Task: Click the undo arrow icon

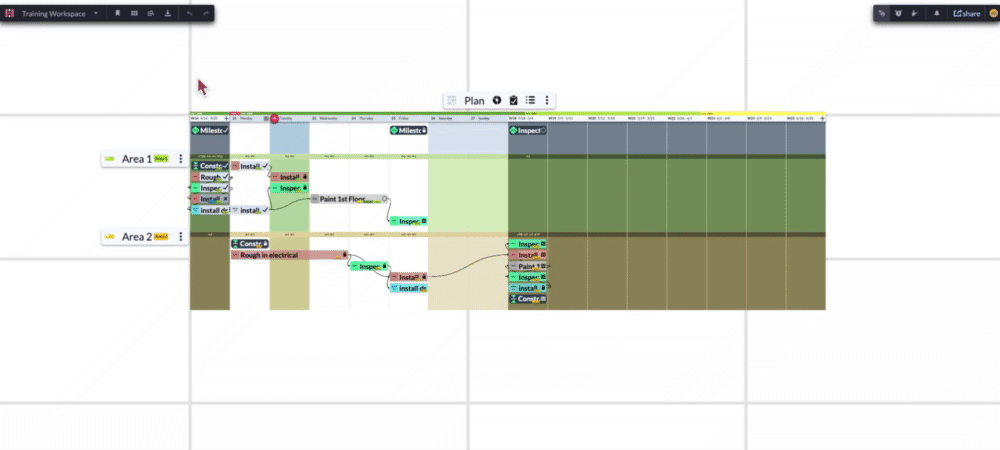Action: point(190,14)
